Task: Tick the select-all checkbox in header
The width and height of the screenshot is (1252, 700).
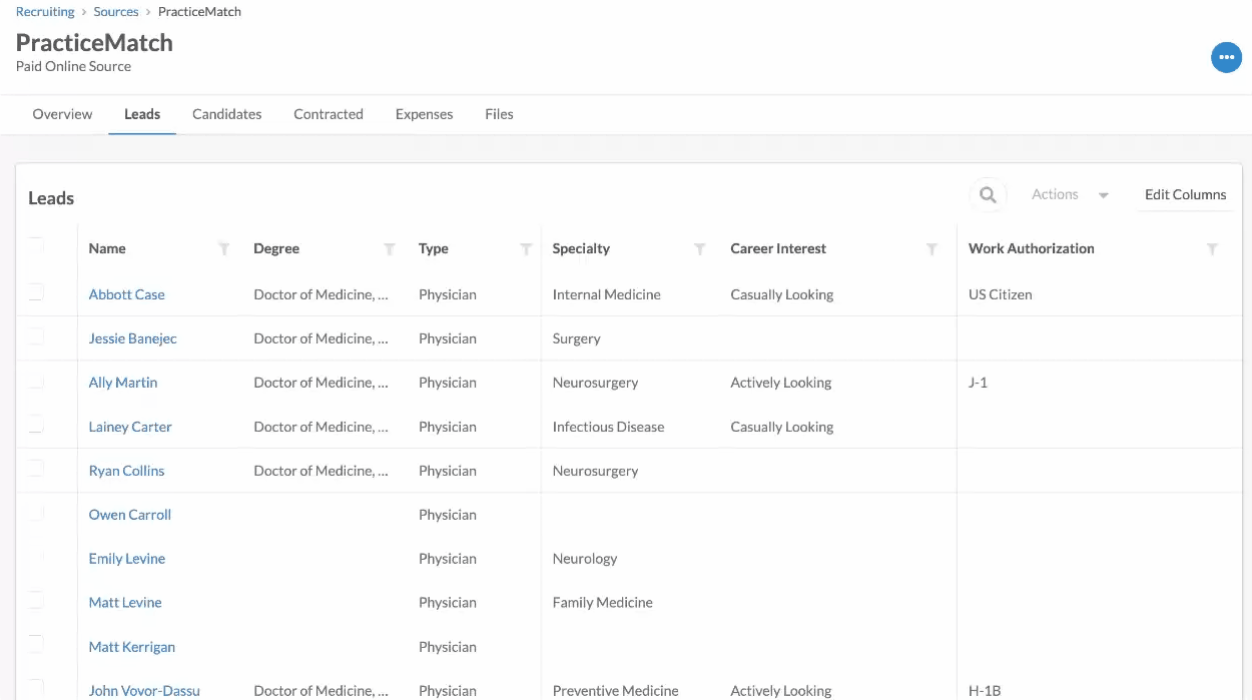Action: click(x=36, y=247)
